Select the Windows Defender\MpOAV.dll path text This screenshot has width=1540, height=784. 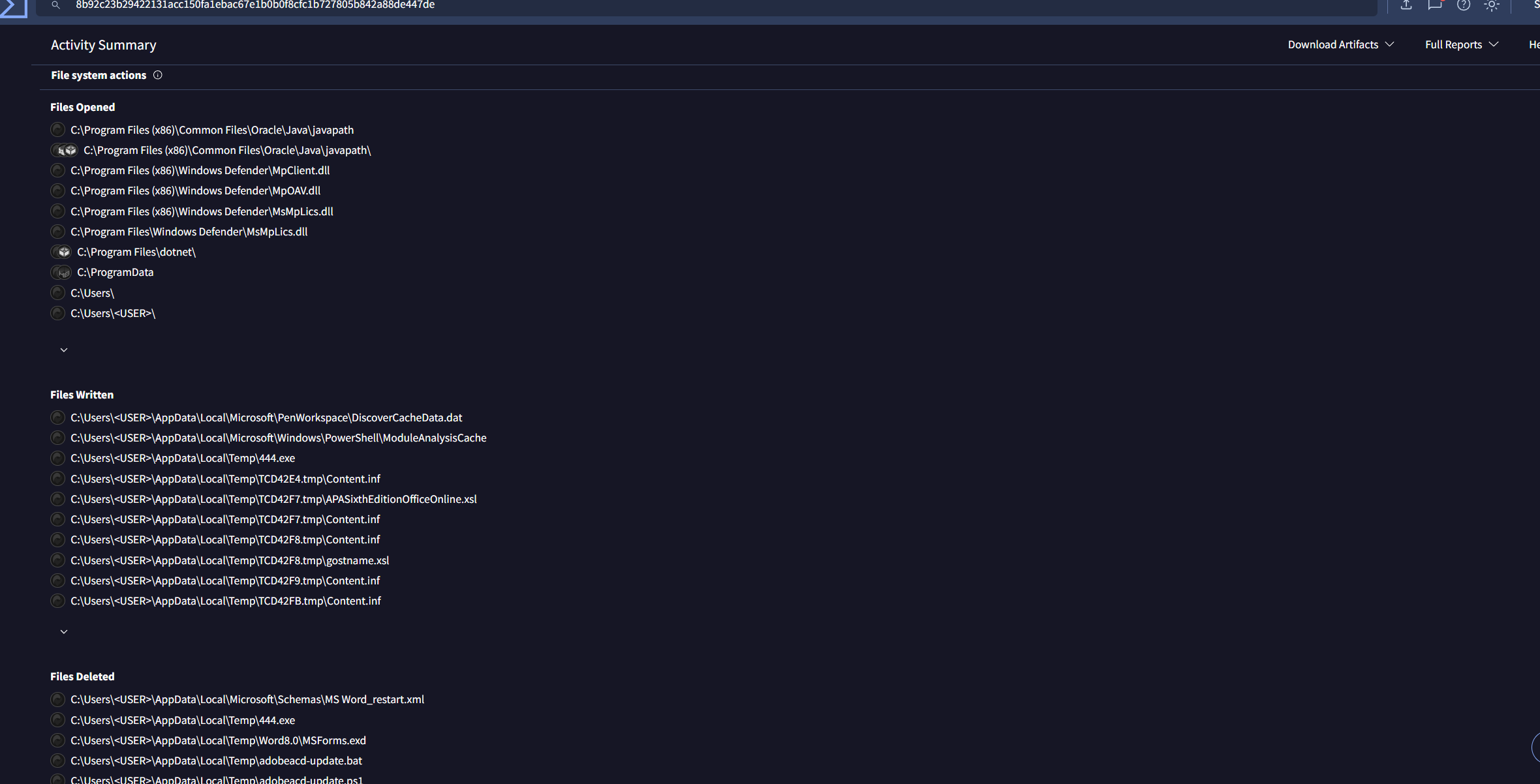click(196, 190)
